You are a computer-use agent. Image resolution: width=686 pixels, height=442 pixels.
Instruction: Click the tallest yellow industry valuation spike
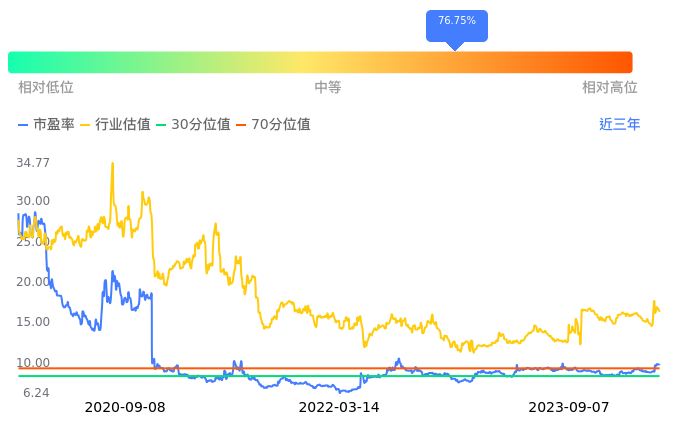coord(112,164)
